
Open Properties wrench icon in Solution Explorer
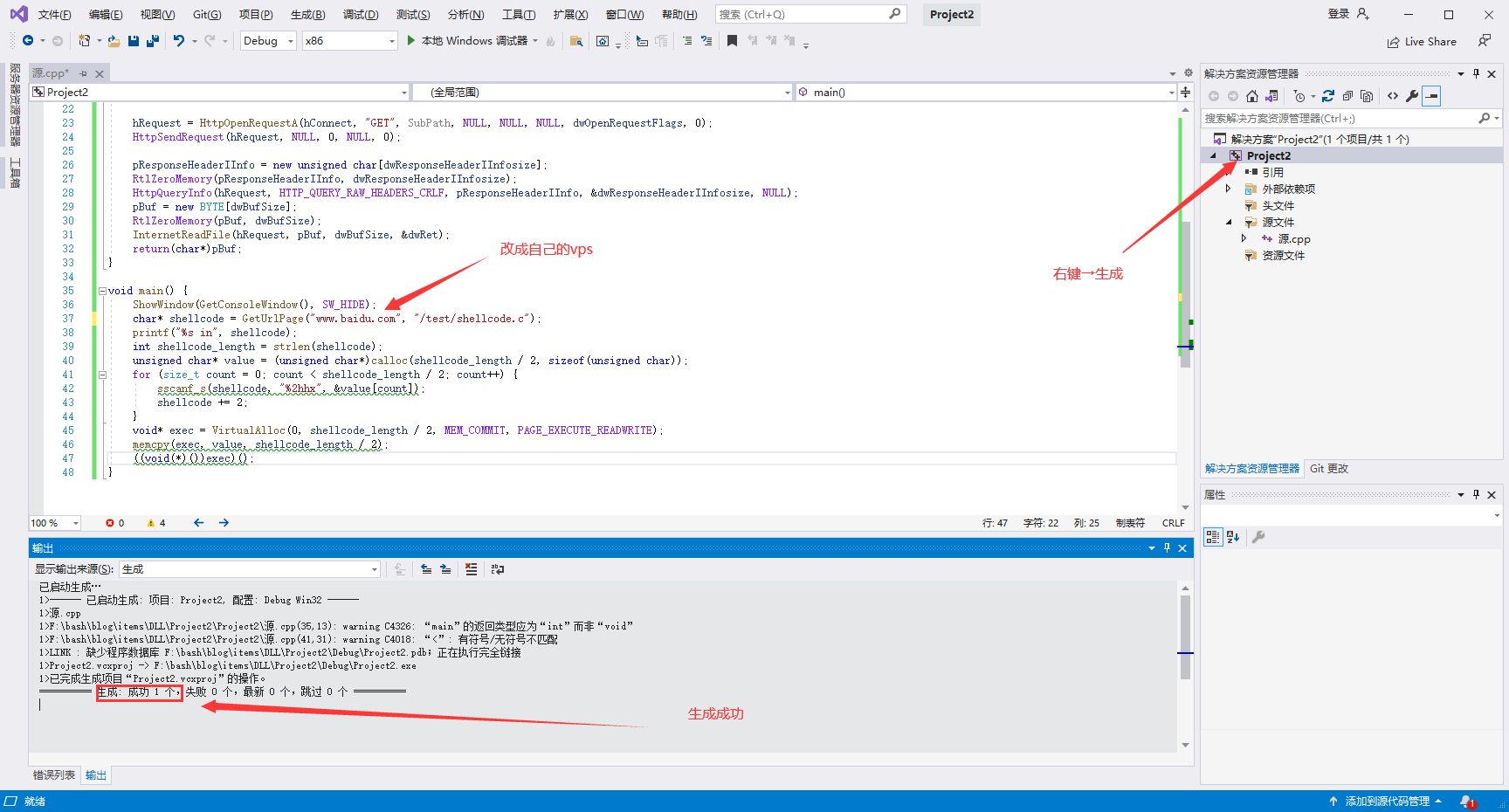tap(1412, 96)
